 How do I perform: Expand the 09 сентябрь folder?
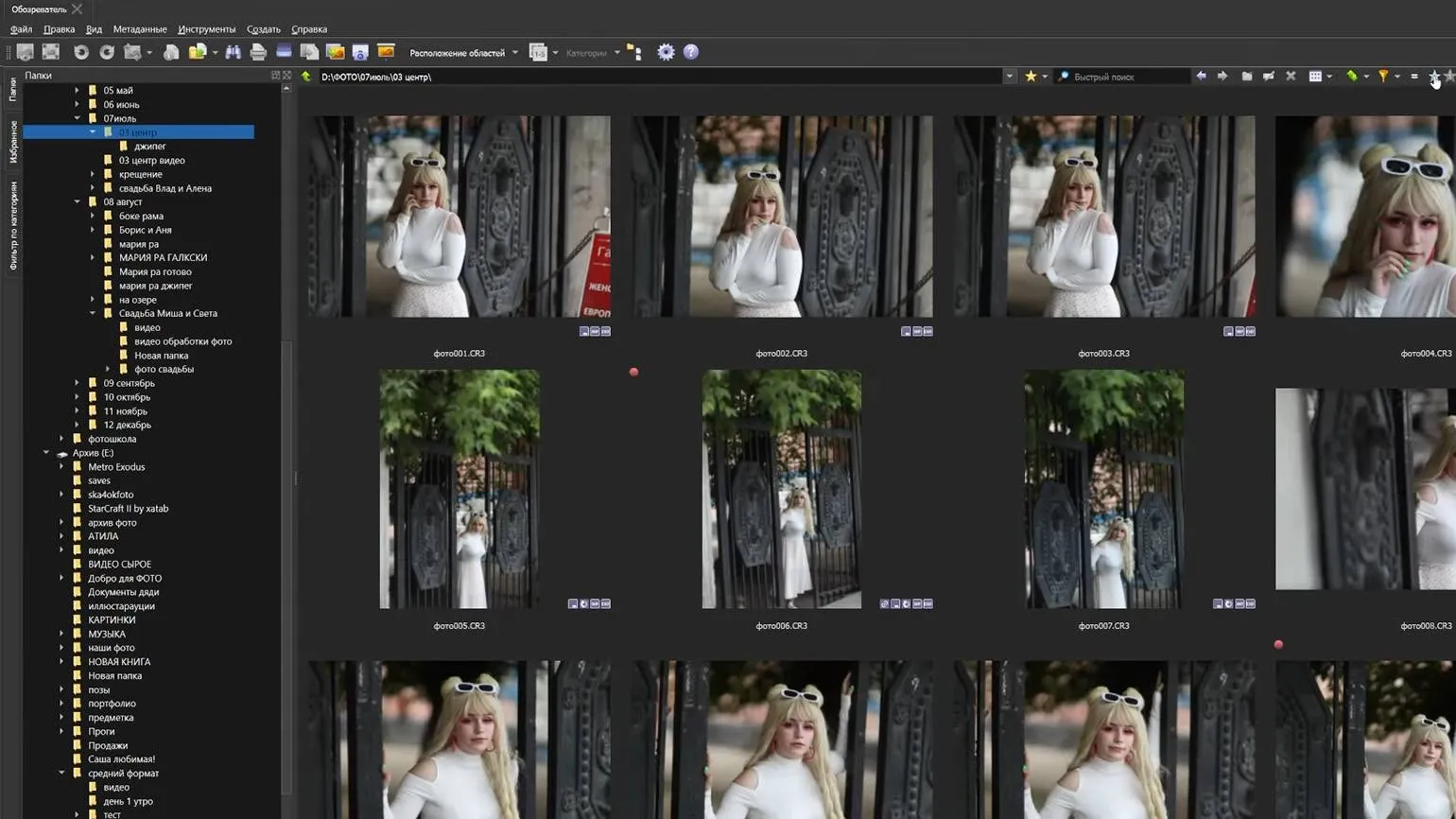pyautogui.click(x=78, y=383)
